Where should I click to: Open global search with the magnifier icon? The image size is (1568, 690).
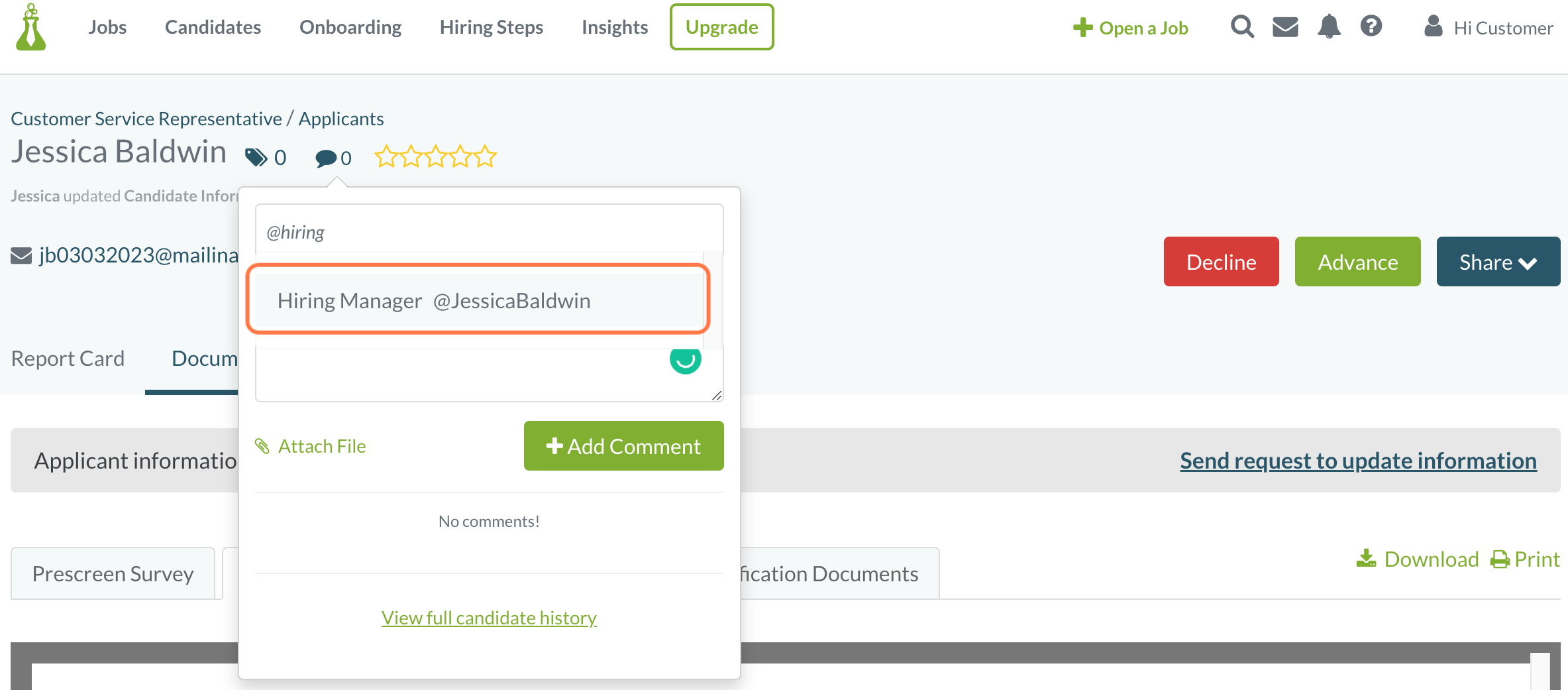click(1242, 27)
